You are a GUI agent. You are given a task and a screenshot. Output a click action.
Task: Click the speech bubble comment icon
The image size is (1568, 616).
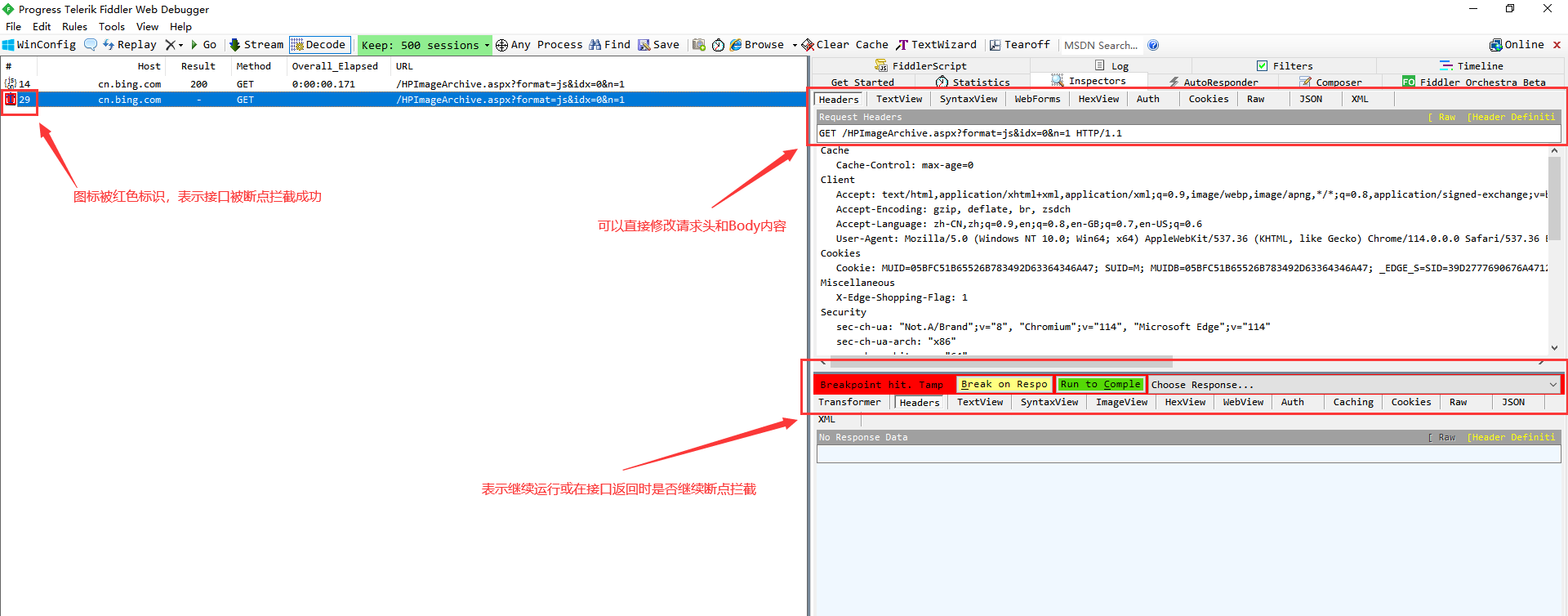click(91, 45)
